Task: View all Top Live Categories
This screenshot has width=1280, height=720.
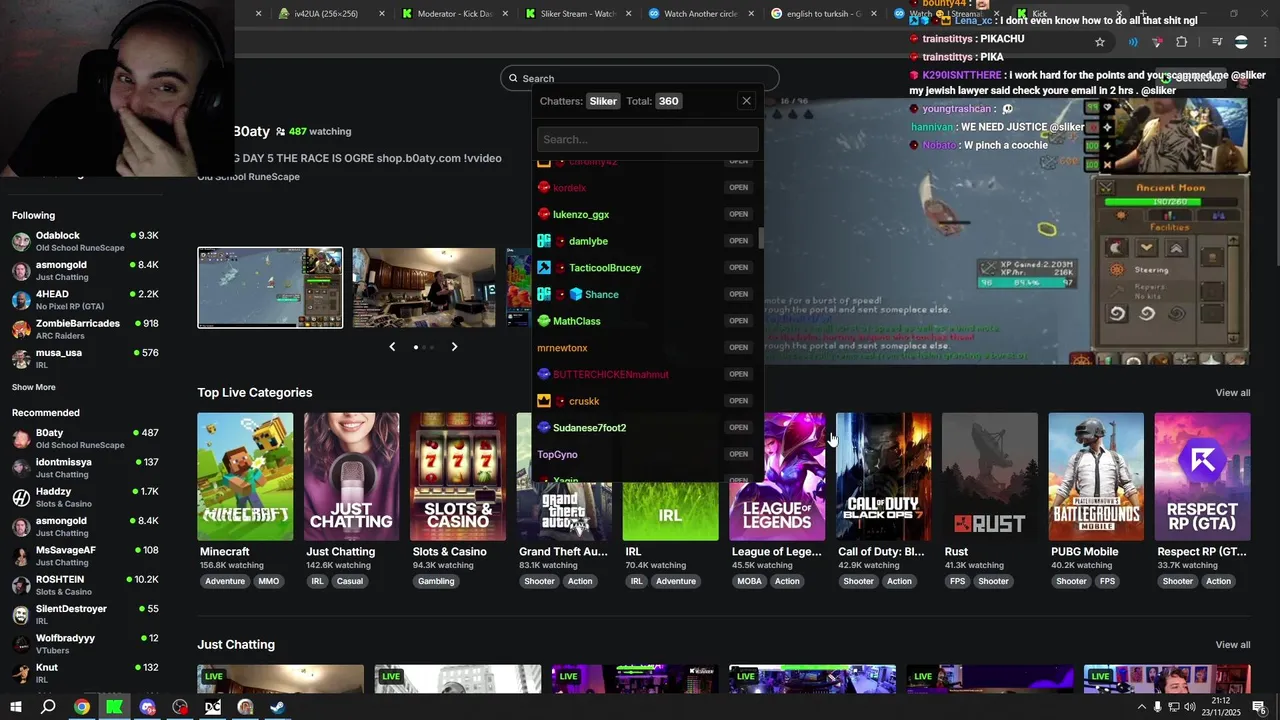Action: coord(1232,393)
